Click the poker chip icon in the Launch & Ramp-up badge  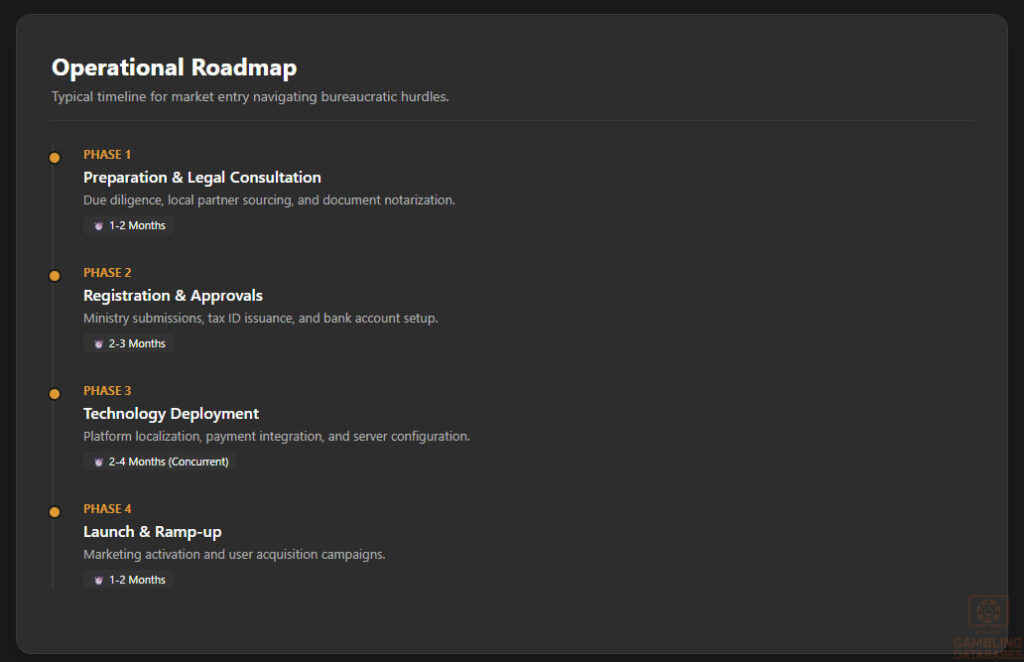pyautogui.click(x=98, y=579)
